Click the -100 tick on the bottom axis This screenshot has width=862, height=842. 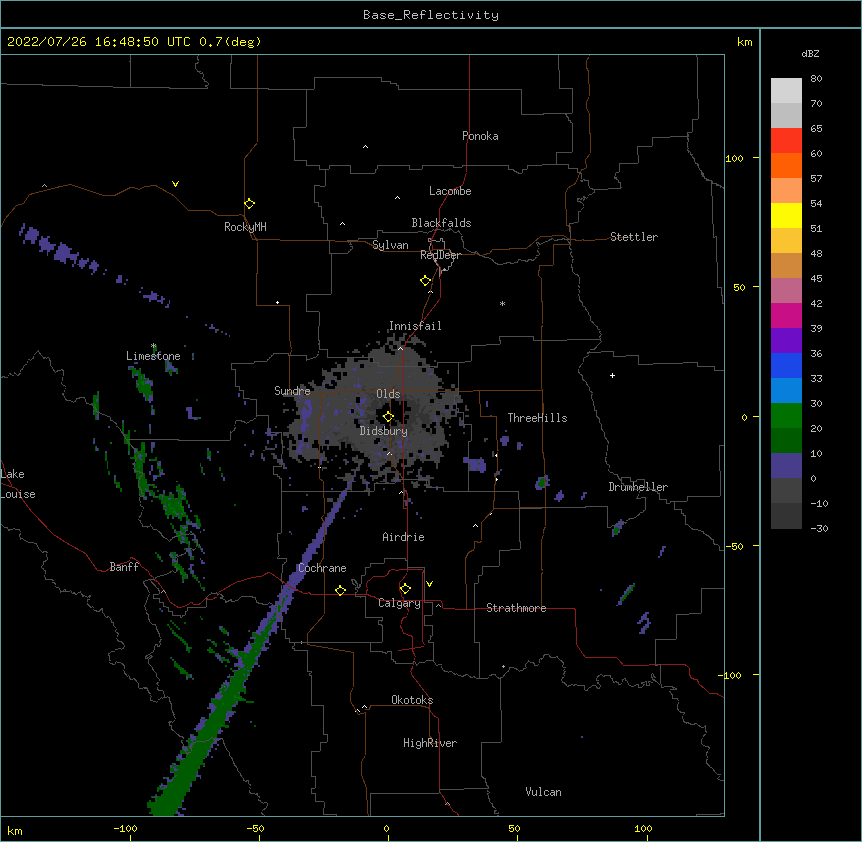click(x=125, y=828)
